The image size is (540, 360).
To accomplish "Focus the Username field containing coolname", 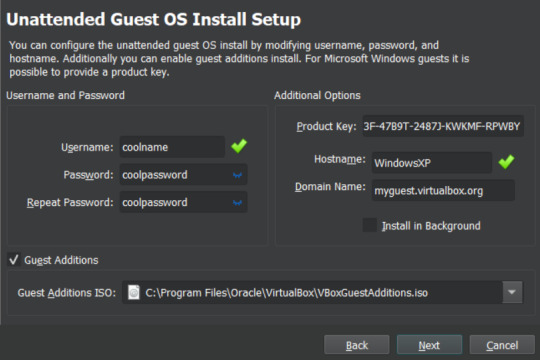I will (x=172, y=147).
